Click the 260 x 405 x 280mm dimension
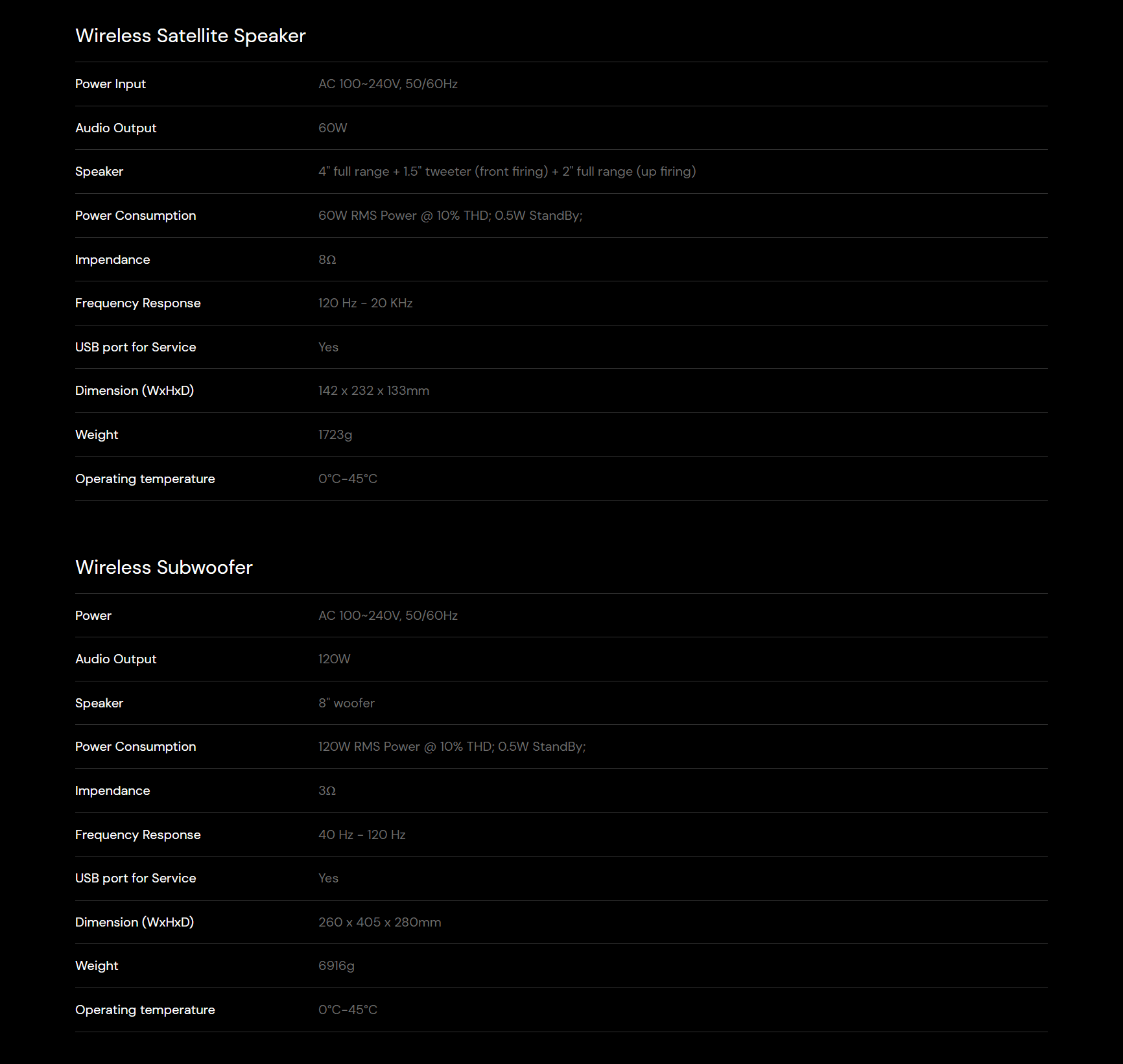 [379, 922]
